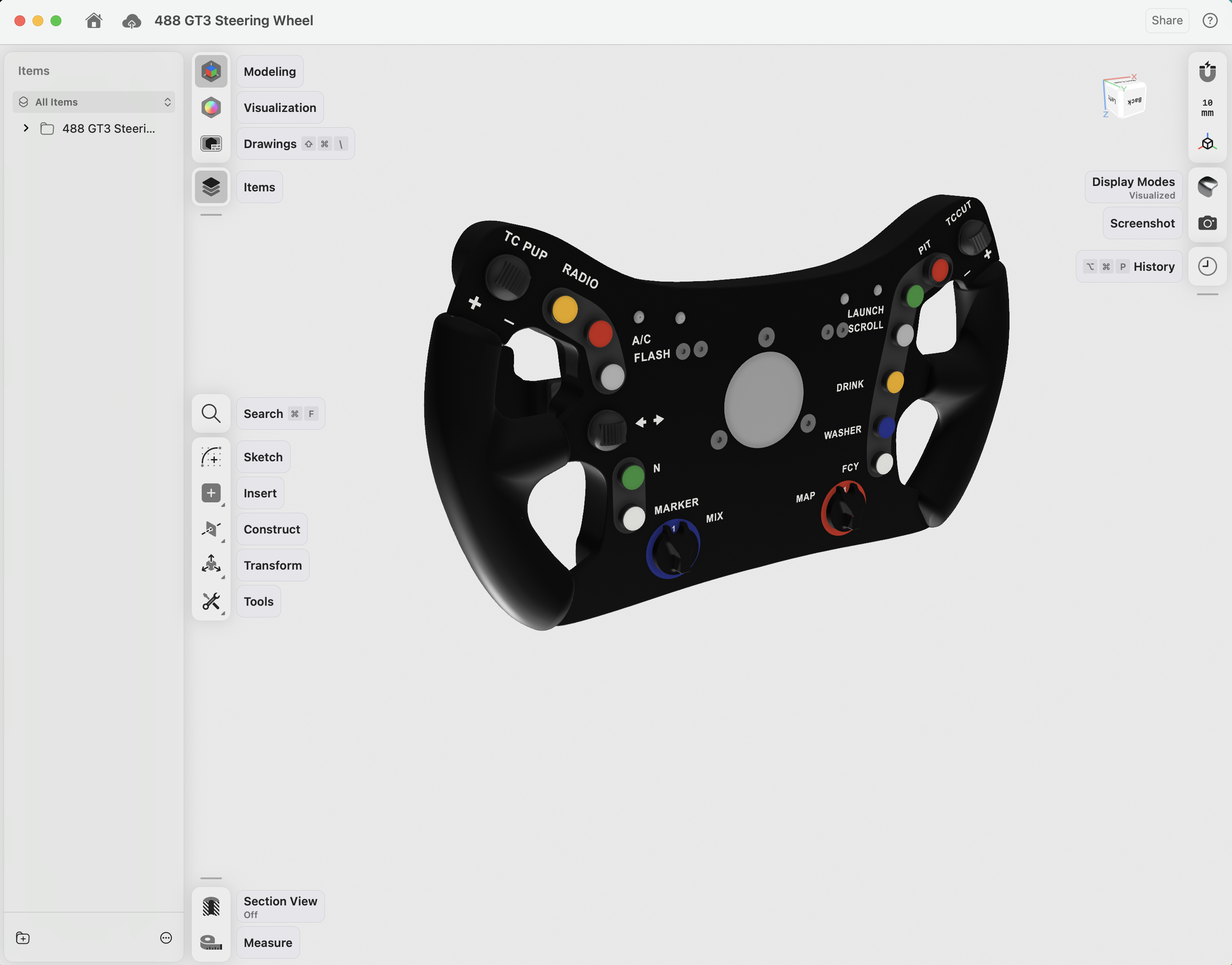Click the Visualization label button
This screenshot has height=965, width=1232.
coord(280,107)
